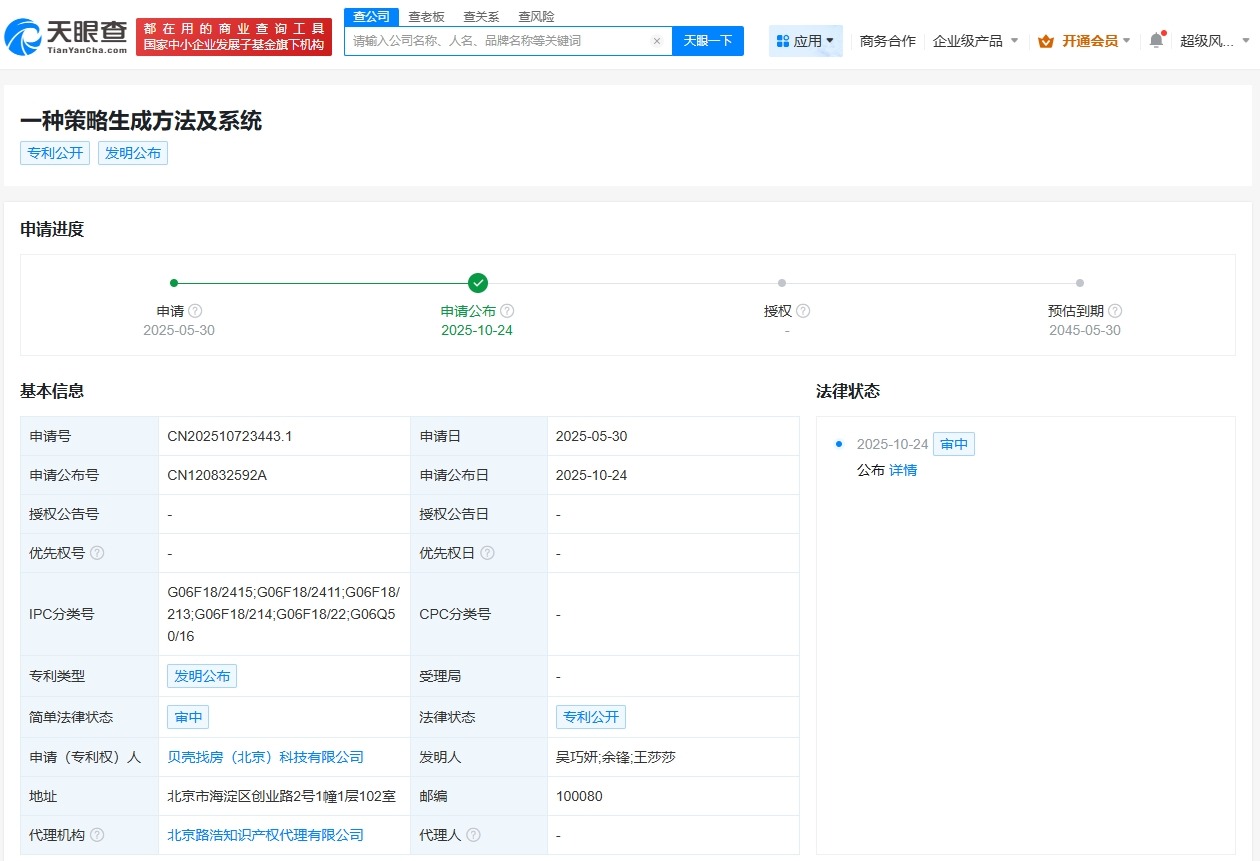Viewport: 1260px width, 861px height.
Task: Click the question mark beside 代理人
Action: (x=474, y=835)
